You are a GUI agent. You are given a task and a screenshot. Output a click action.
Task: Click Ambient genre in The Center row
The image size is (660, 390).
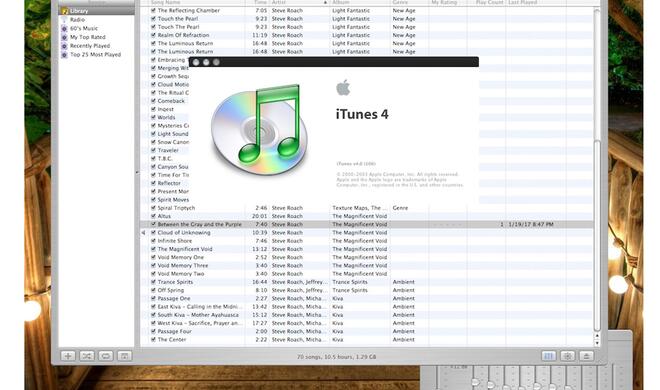pyautogui.click(x=403, y=340)
